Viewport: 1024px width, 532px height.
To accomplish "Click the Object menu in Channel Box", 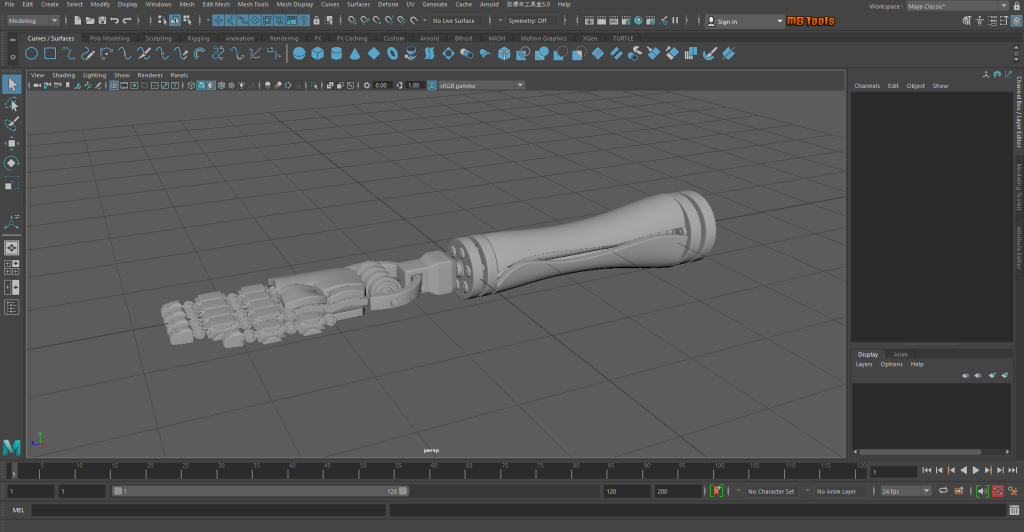I will point(915,86).
